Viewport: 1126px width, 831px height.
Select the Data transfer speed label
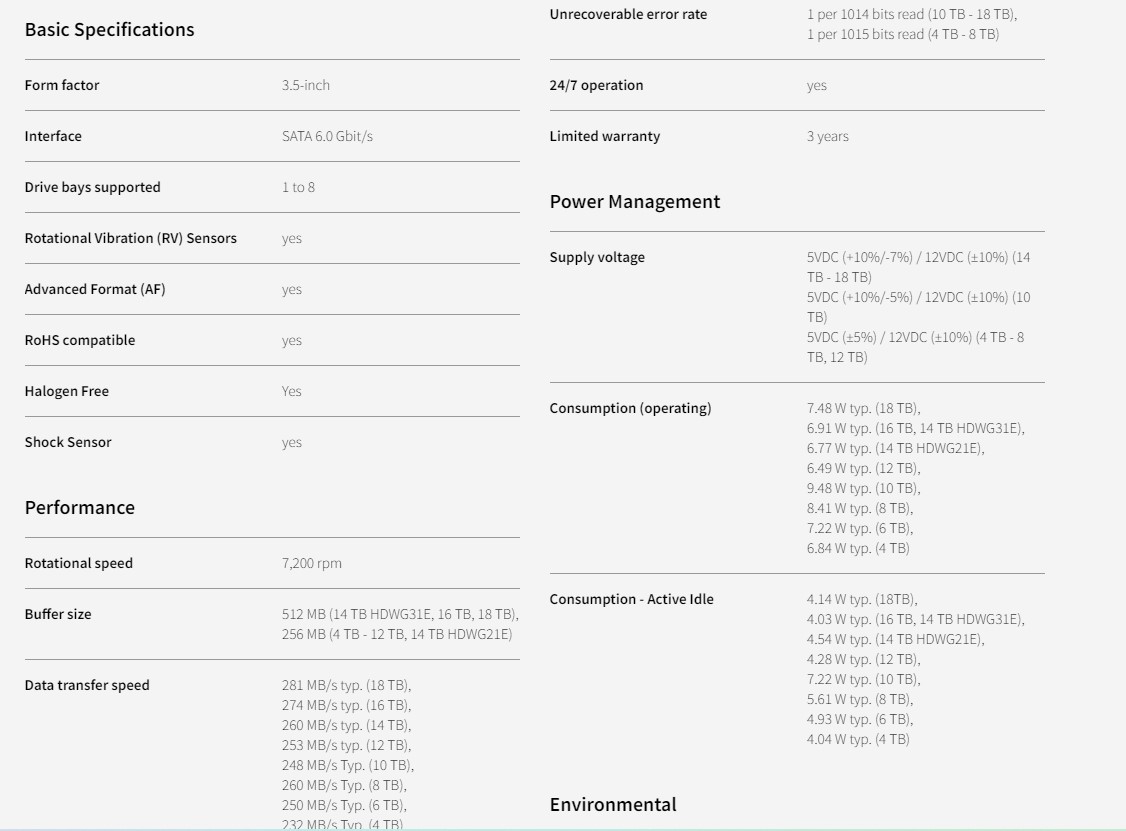[87, 685]
